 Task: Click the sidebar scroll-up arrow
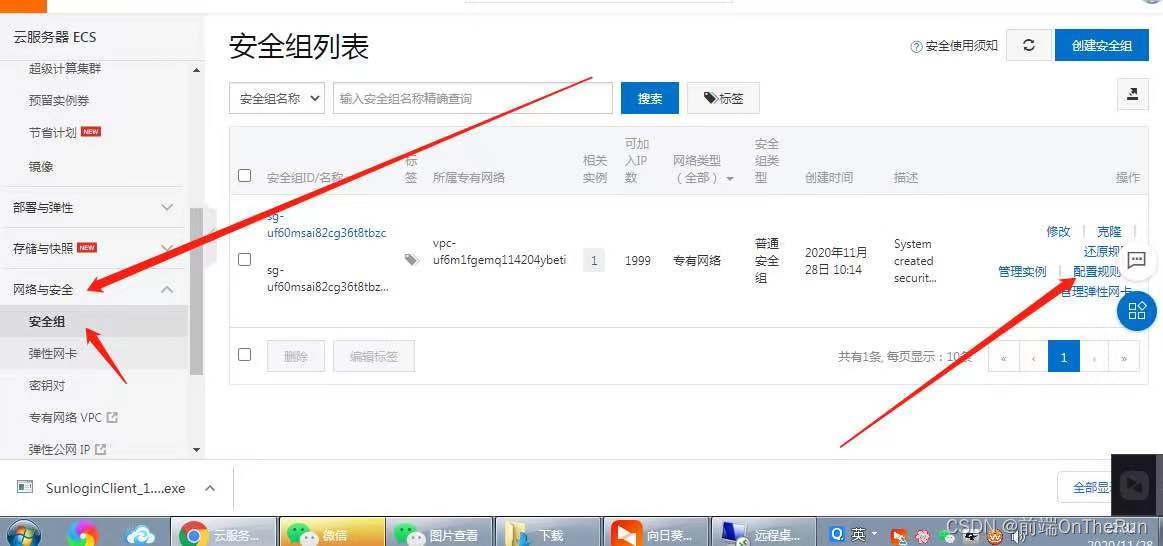pos(197,70)
